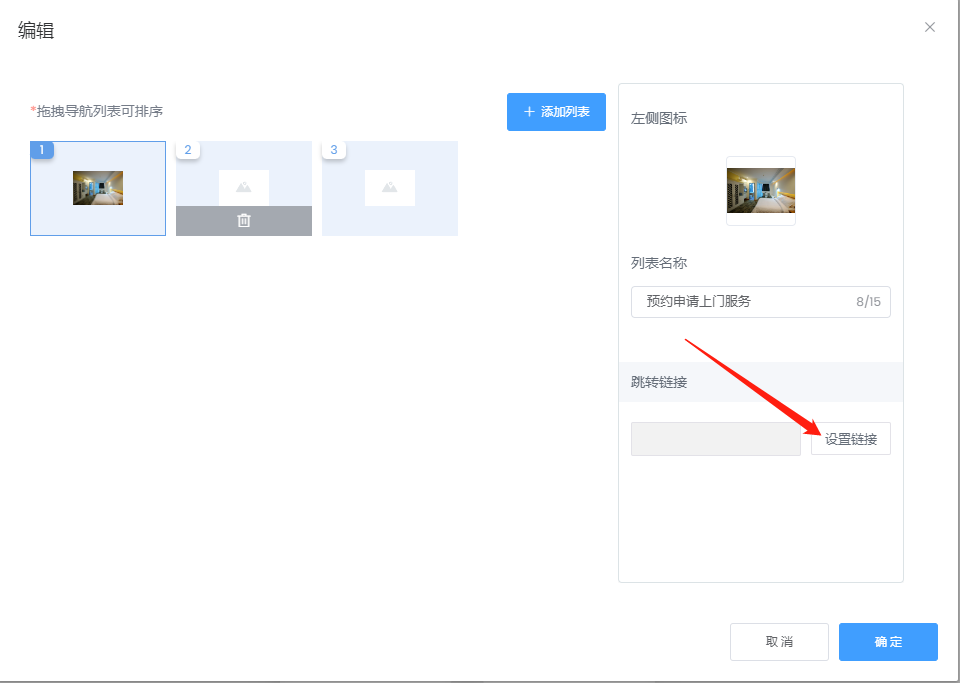Click the number badge on list item 3
The image size is (960, 683).
(x=333, y=149)
